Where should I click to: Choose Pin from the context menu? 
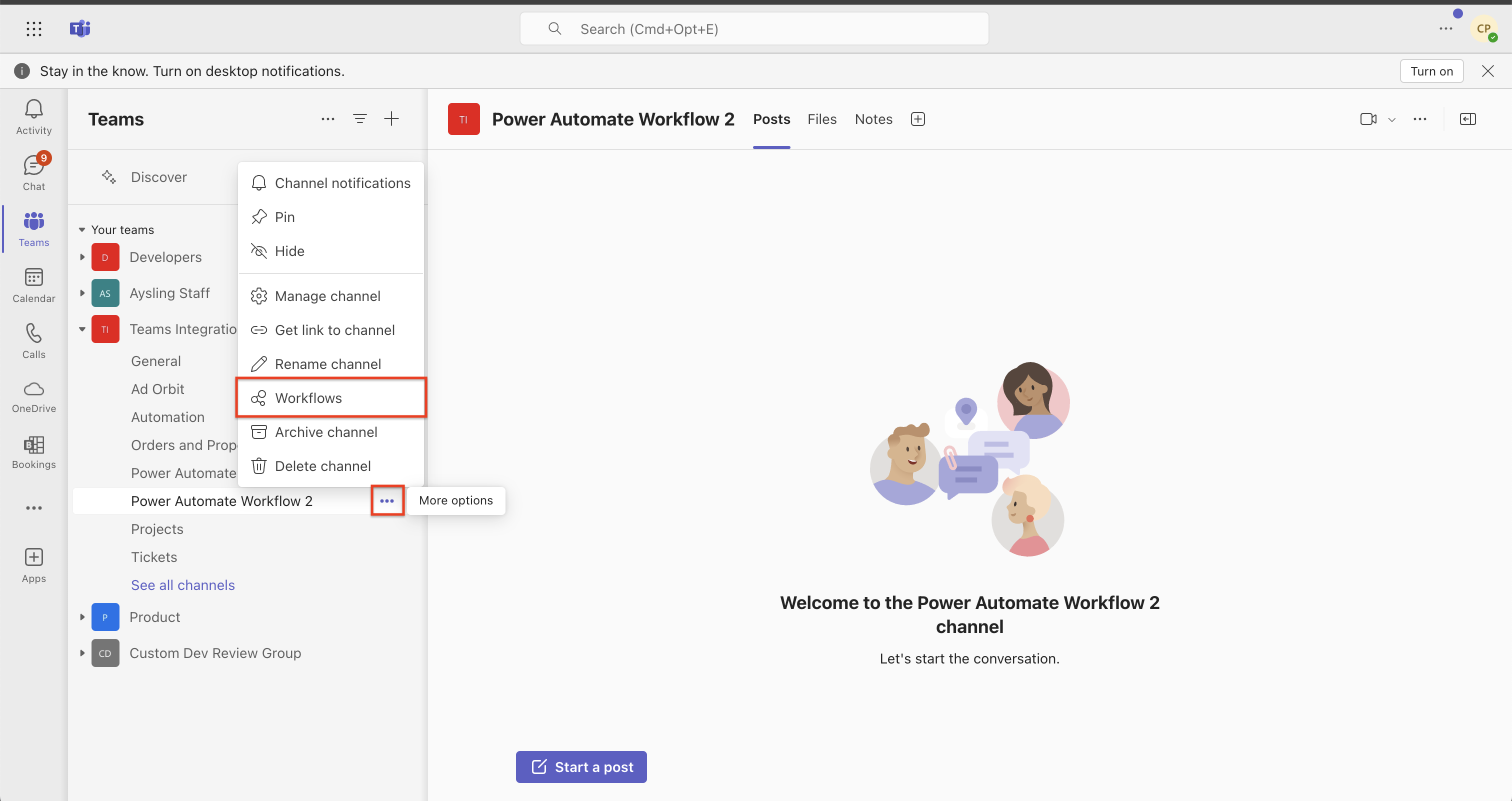(x=331, y=217)
